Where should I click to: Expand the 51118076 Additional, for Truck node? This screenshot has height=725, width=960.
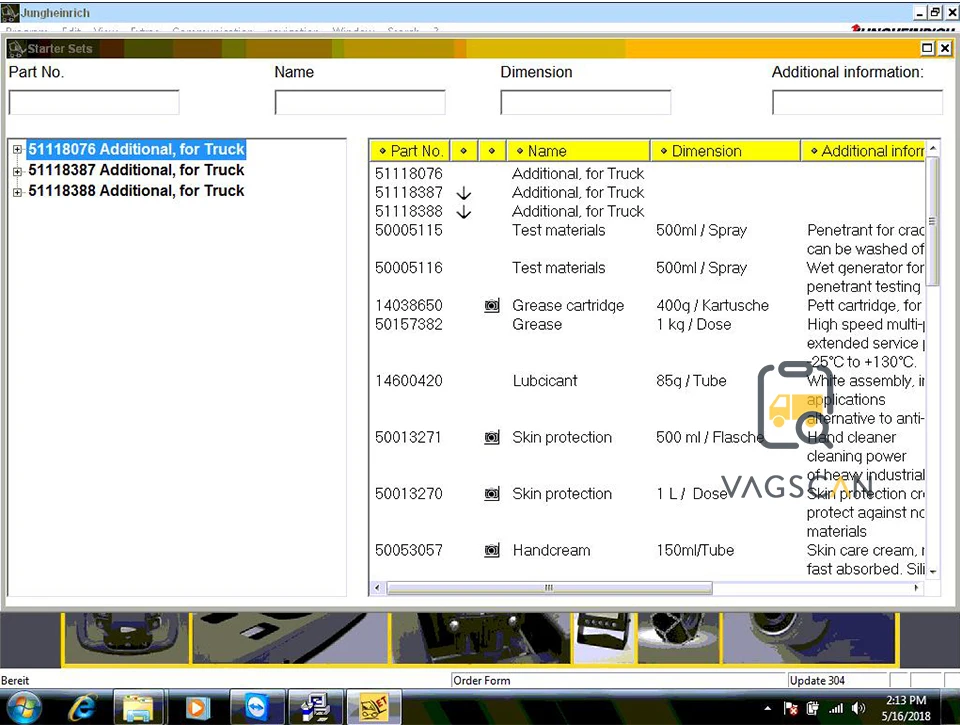(x=17, y=149)
